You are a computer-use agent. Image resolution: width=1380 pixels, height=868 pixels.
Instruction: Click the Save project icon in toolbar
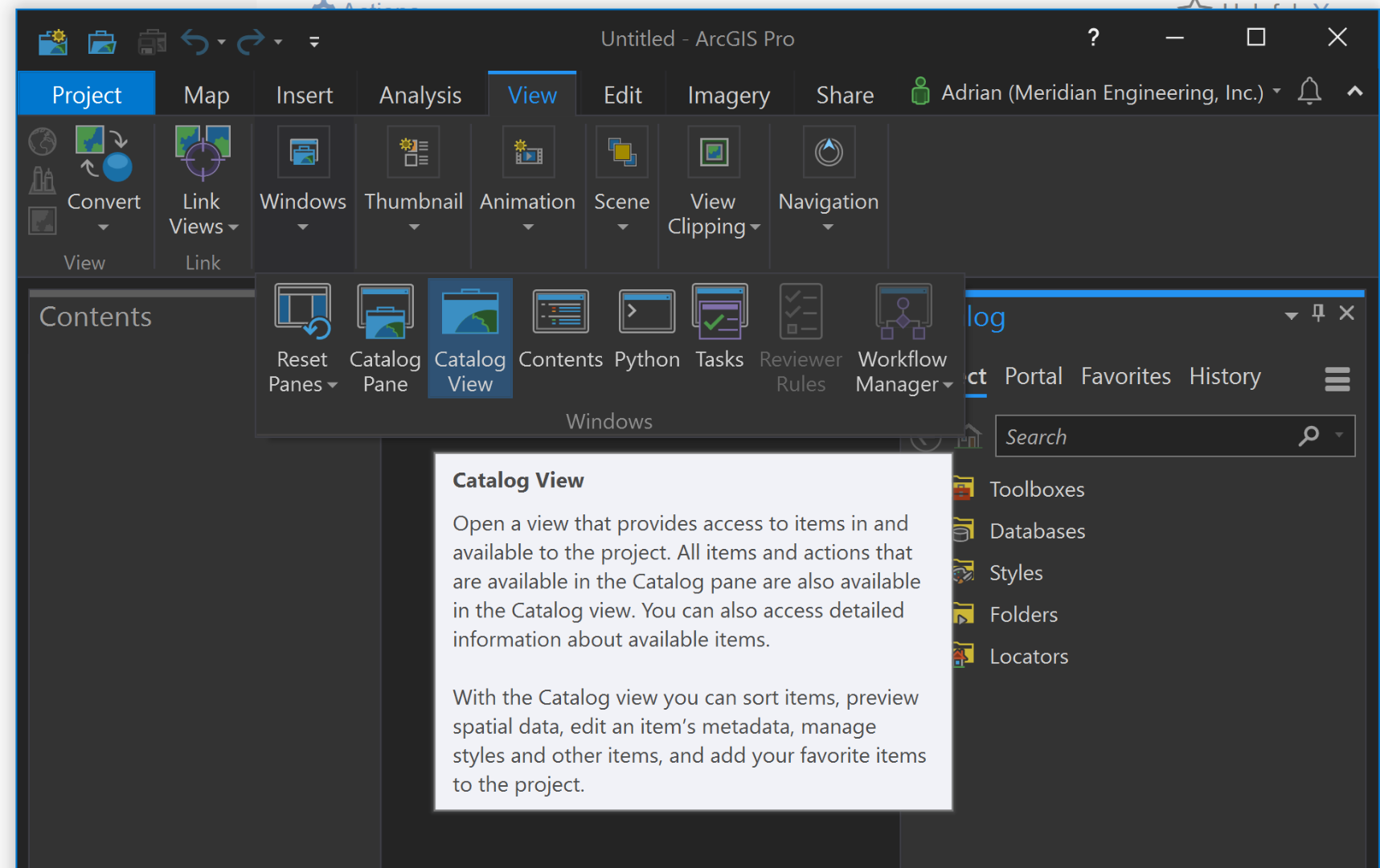[x=152, y=41]
